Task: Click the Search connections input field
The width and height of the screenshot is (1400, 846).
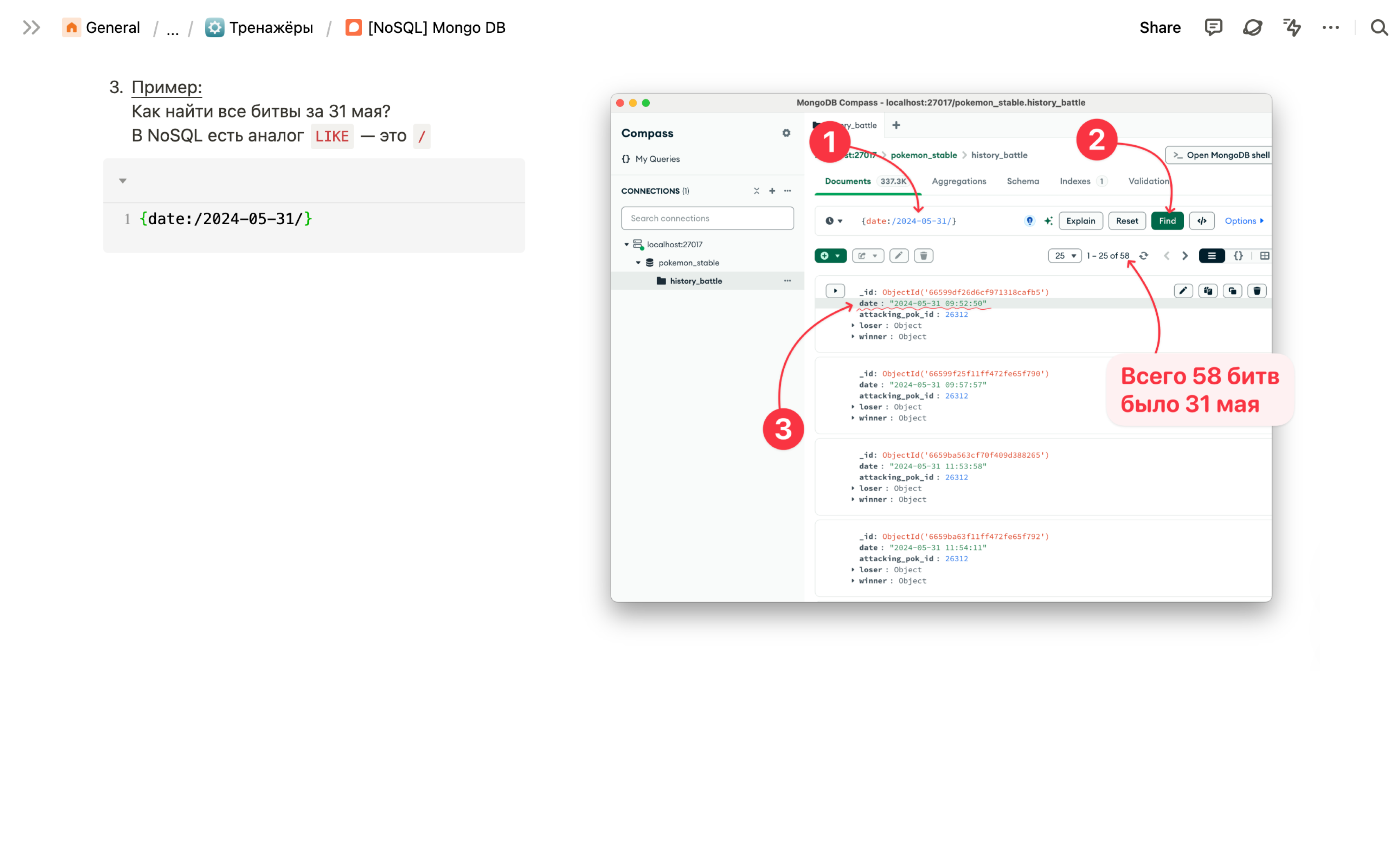Action: pyautogui.click(x=707, y=218)
